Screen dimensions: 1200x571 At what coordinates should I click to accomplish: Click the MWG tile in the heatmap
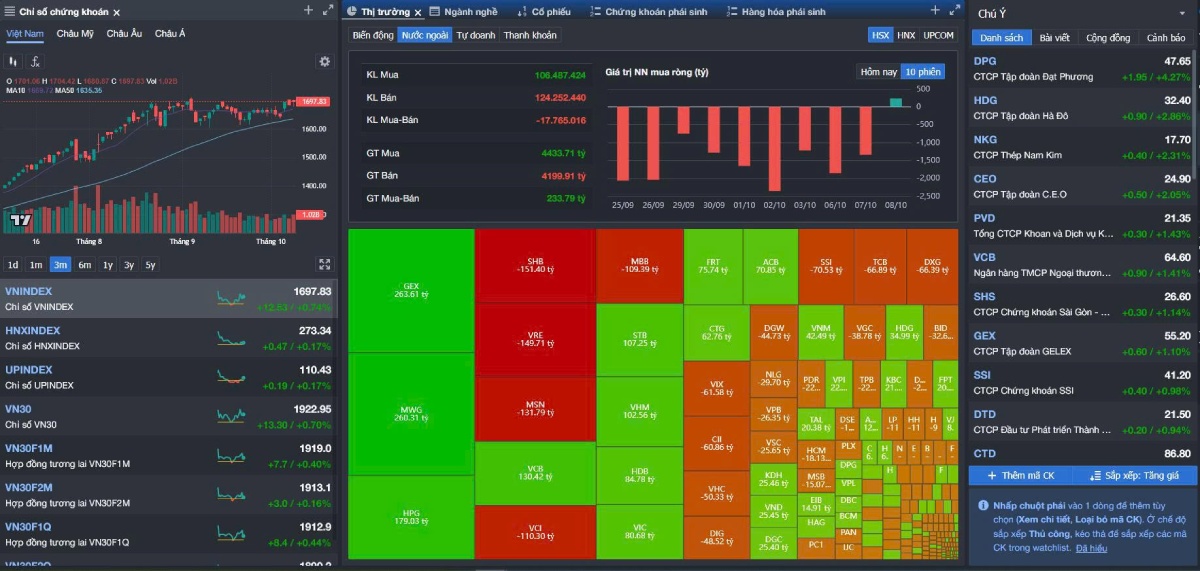coord(411,414)
